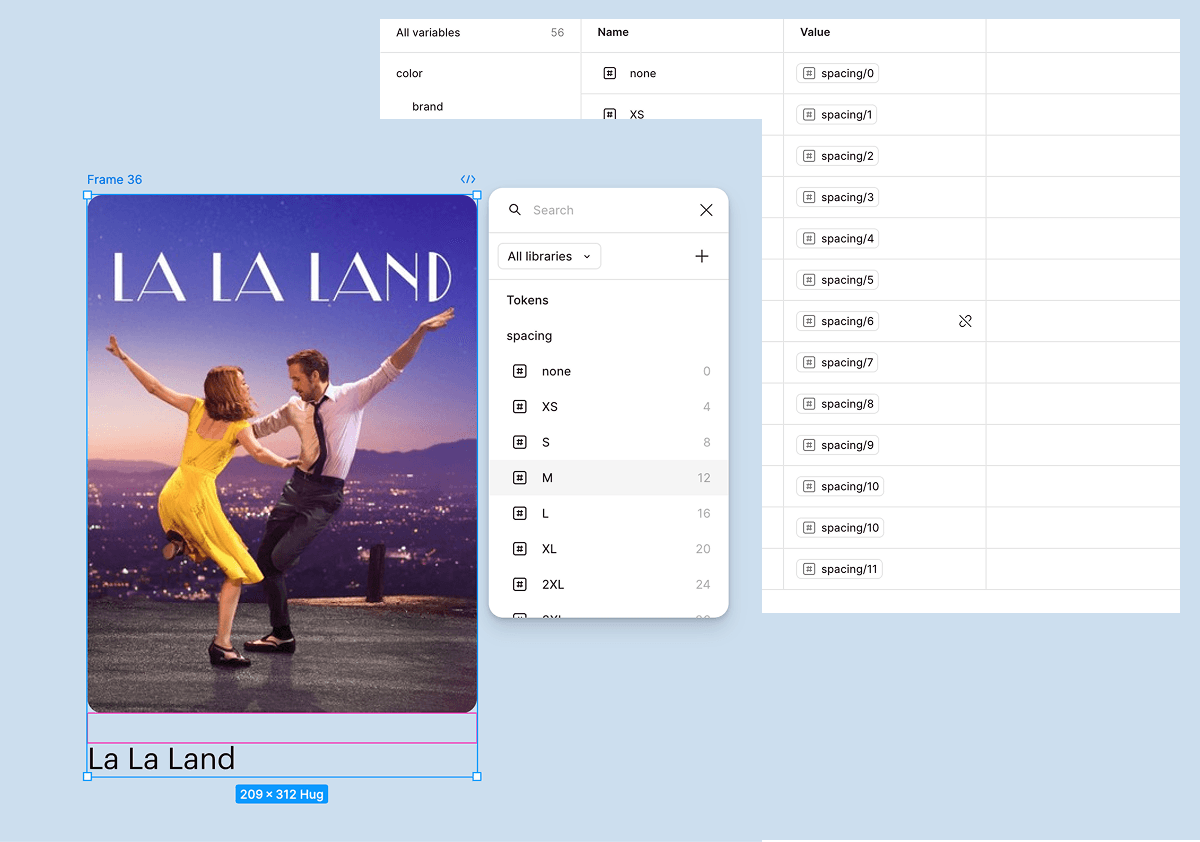The image size is (1200, 842).
Task: Select the XL spacing variable in picker
Action: [x=608, y=549]
